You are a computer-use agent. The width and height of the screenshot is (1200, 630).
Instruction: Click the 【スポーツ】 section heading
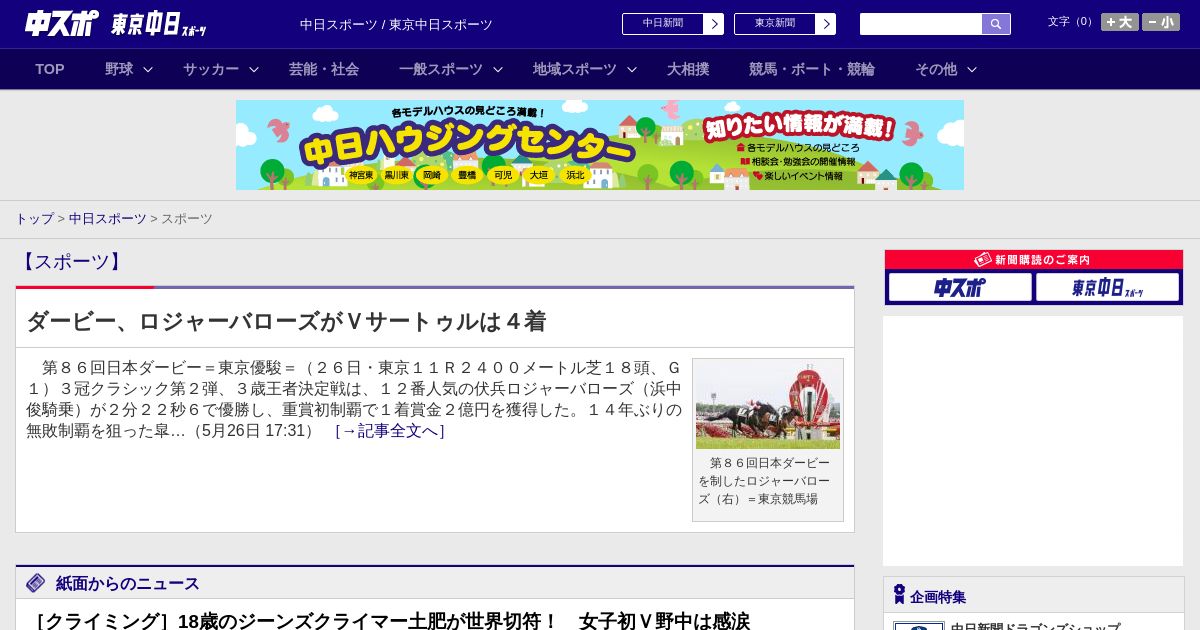point(70,262)
